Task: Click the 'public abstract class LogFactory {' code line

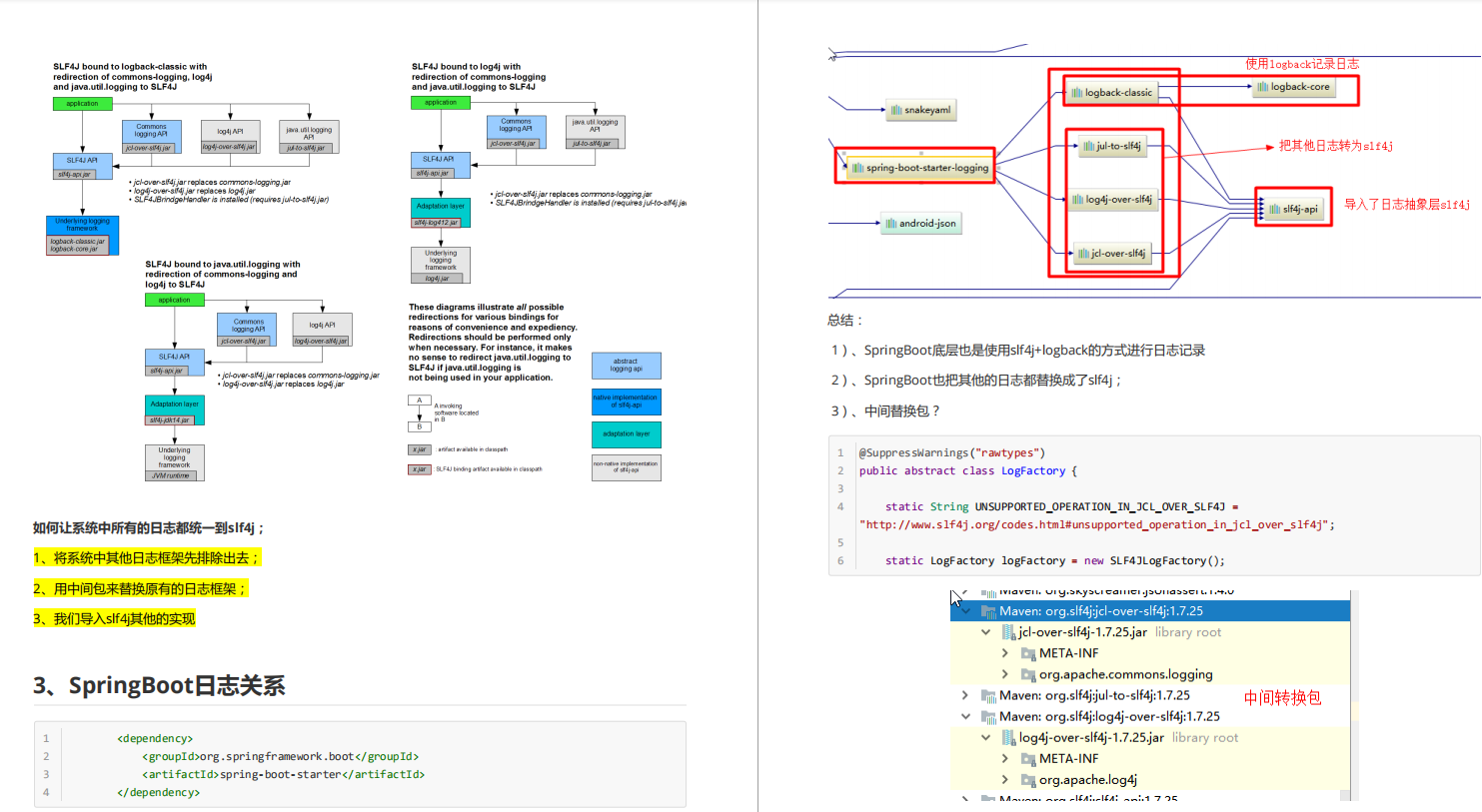Action: tap(968, 471)
